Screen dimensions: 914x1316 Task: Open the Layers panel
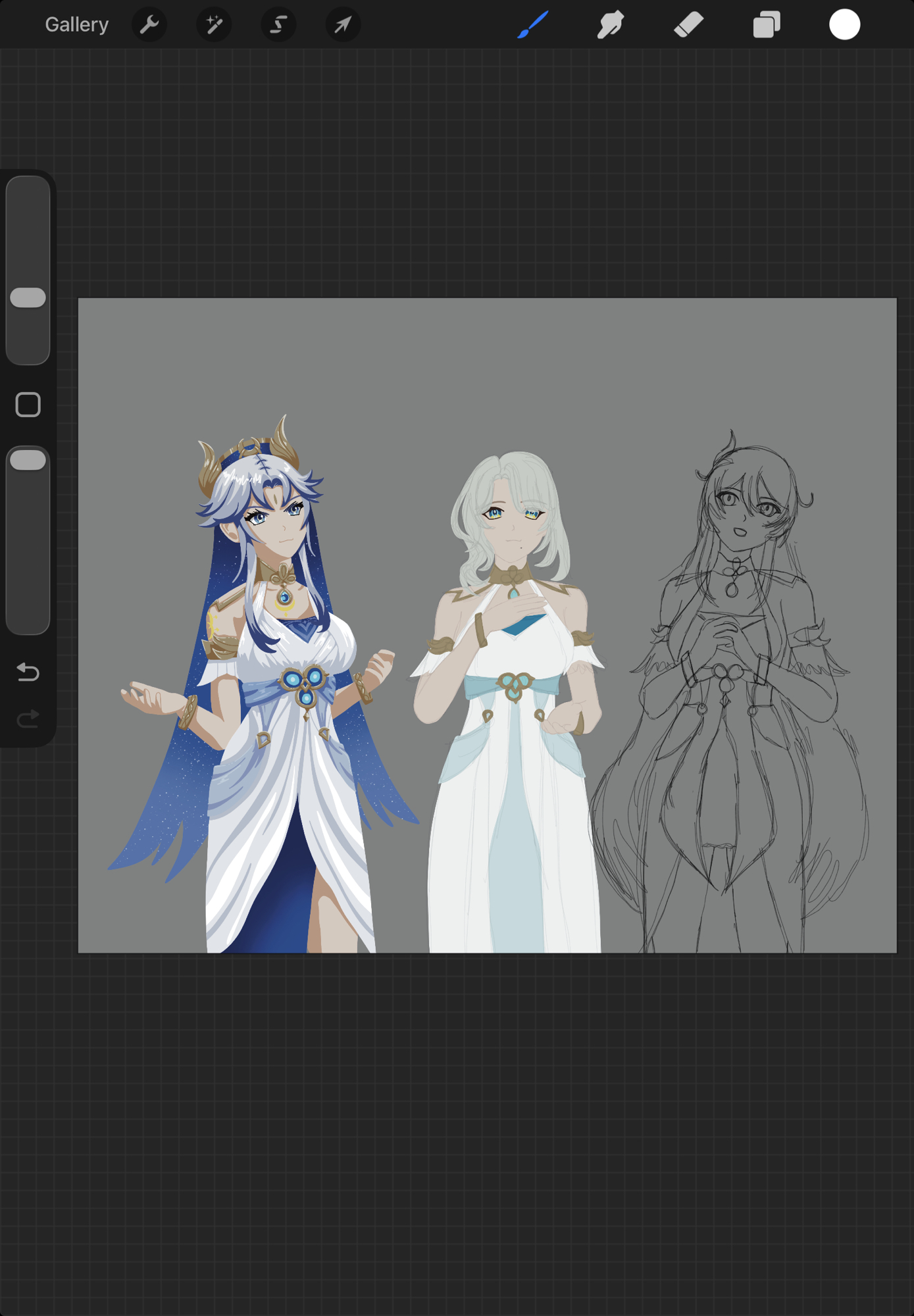coord(766,25)
